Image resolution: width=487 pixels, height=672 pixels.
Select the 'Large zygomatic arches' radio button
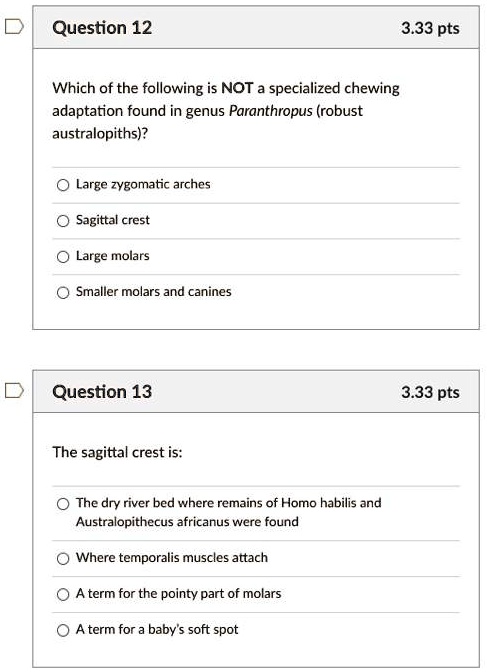pos(63,185)
